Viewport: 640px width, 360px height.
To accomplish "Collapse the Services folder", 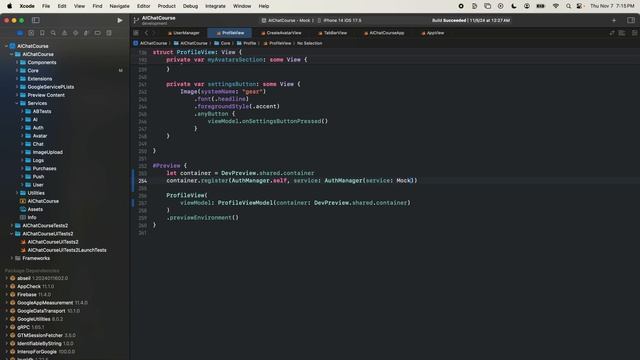I will 17,103.
